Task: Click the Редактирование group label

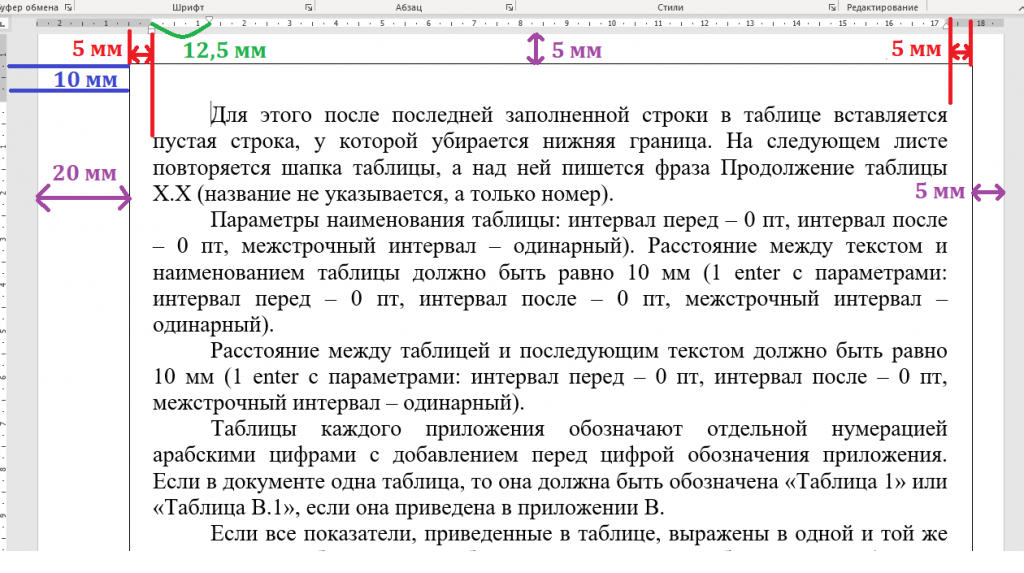Action: 882,7
